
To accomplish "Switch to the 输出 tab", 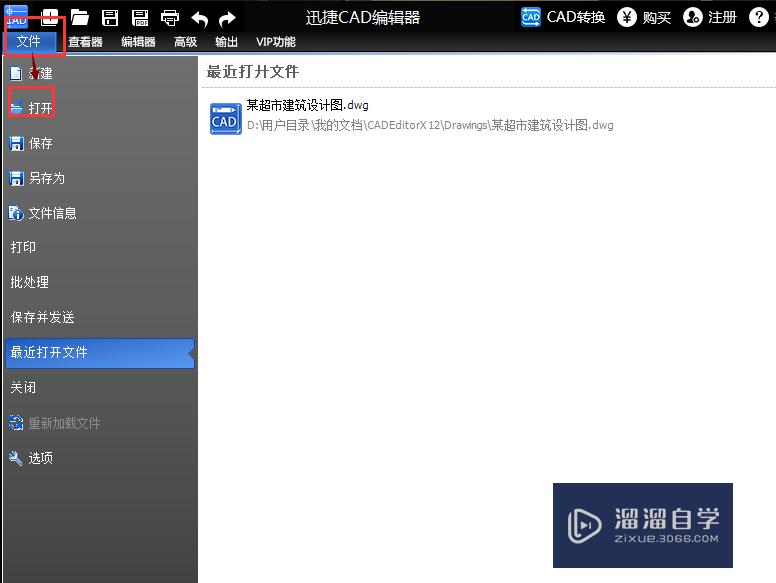I will click(x=226, y=42).
